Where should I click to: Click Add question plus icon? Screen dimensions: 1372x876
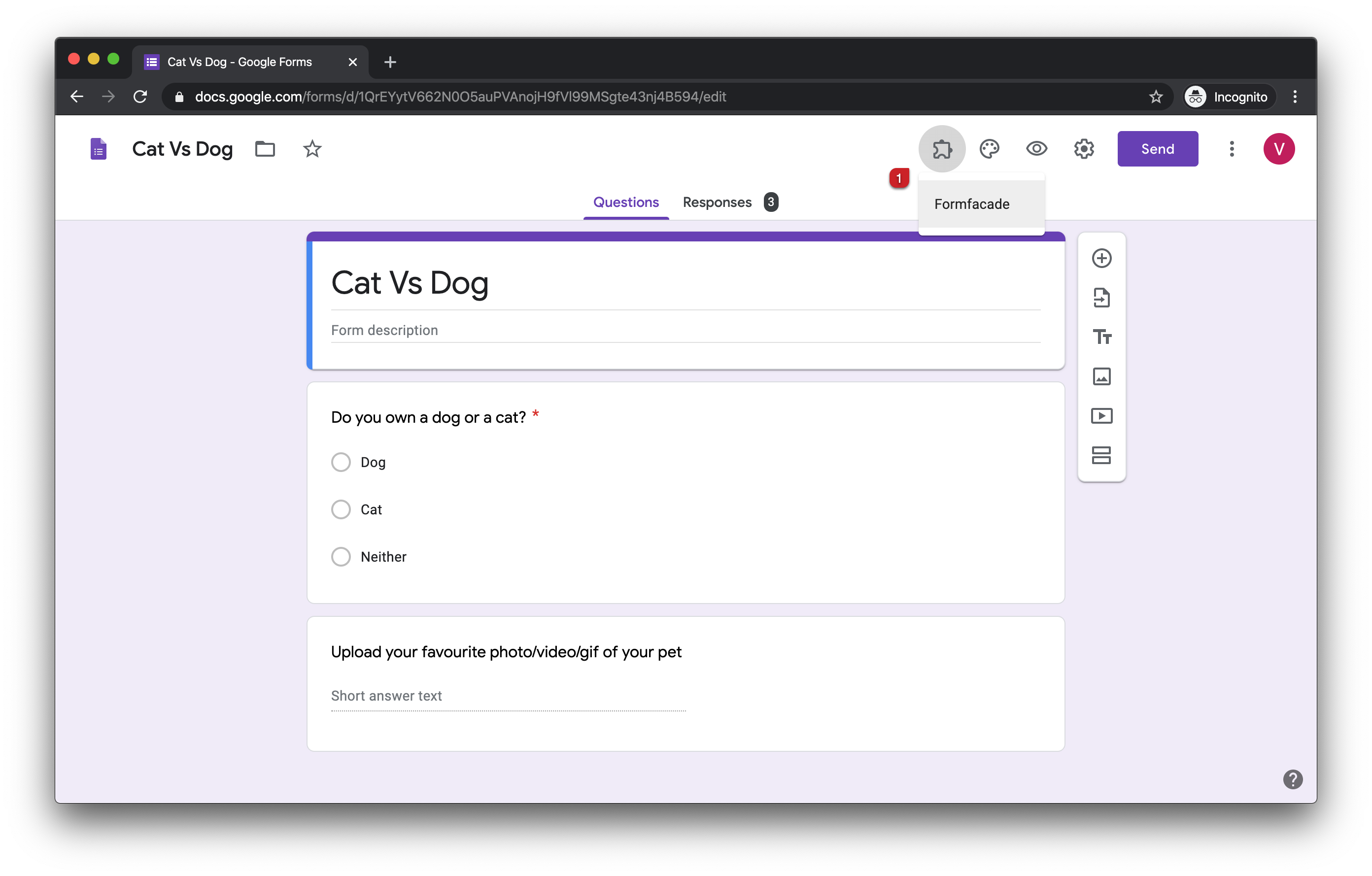1101,258
